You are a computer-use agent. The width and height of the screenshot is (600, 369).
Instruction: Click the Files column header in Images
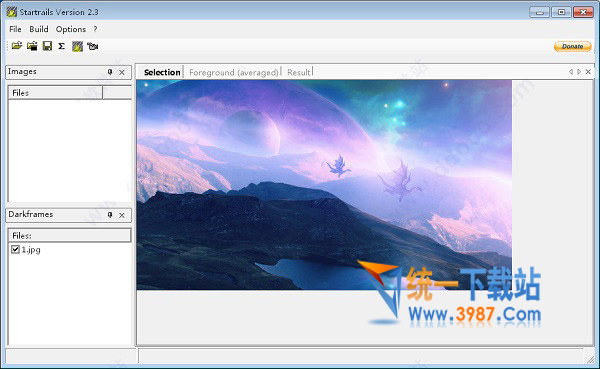click(x=55, y=93)
